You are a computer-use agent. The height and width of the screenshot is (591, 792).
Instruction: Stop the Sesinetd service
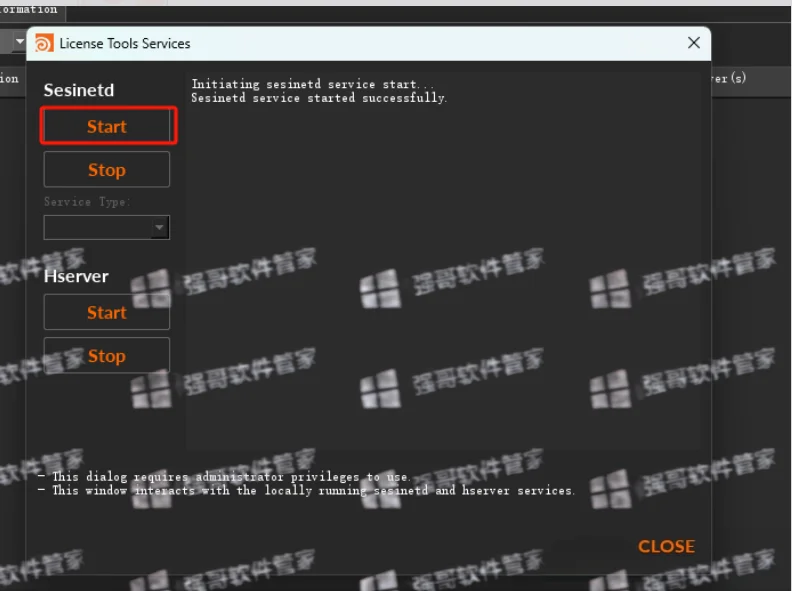click(x=107, y=170)
